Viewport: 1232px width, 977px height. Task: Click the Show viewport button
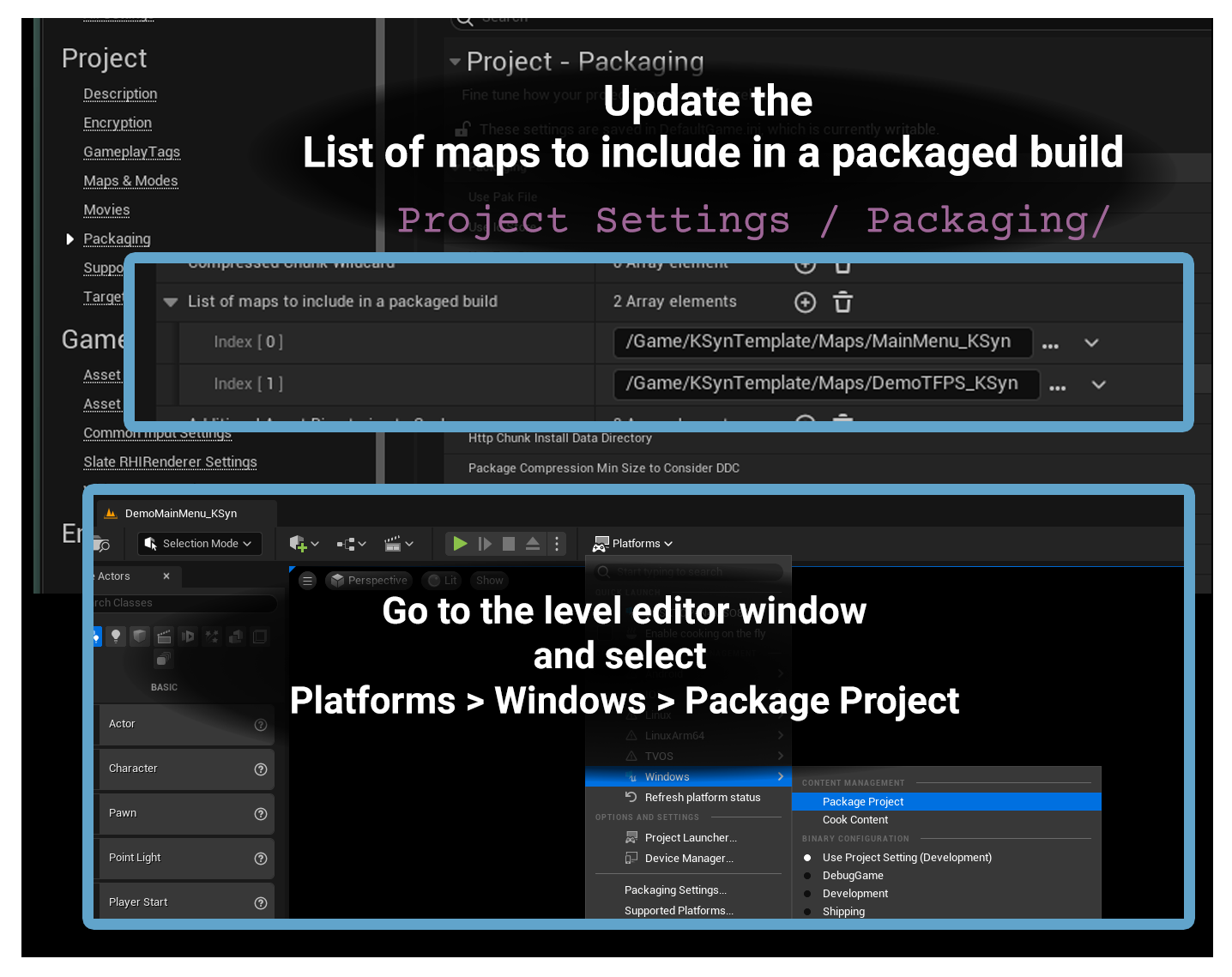(x=490, y=581)
